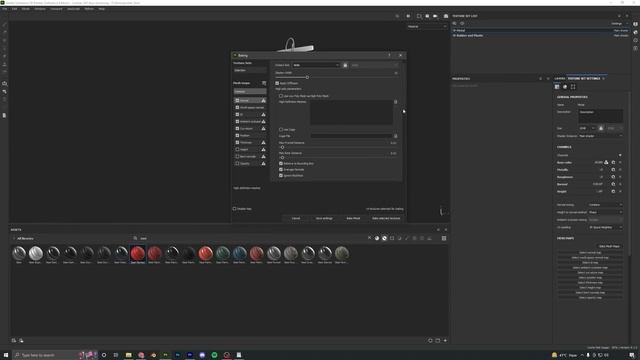This screenshot has width=640, height=360.
Task: Filter assets by Environments icon
Action: (429, 238)
